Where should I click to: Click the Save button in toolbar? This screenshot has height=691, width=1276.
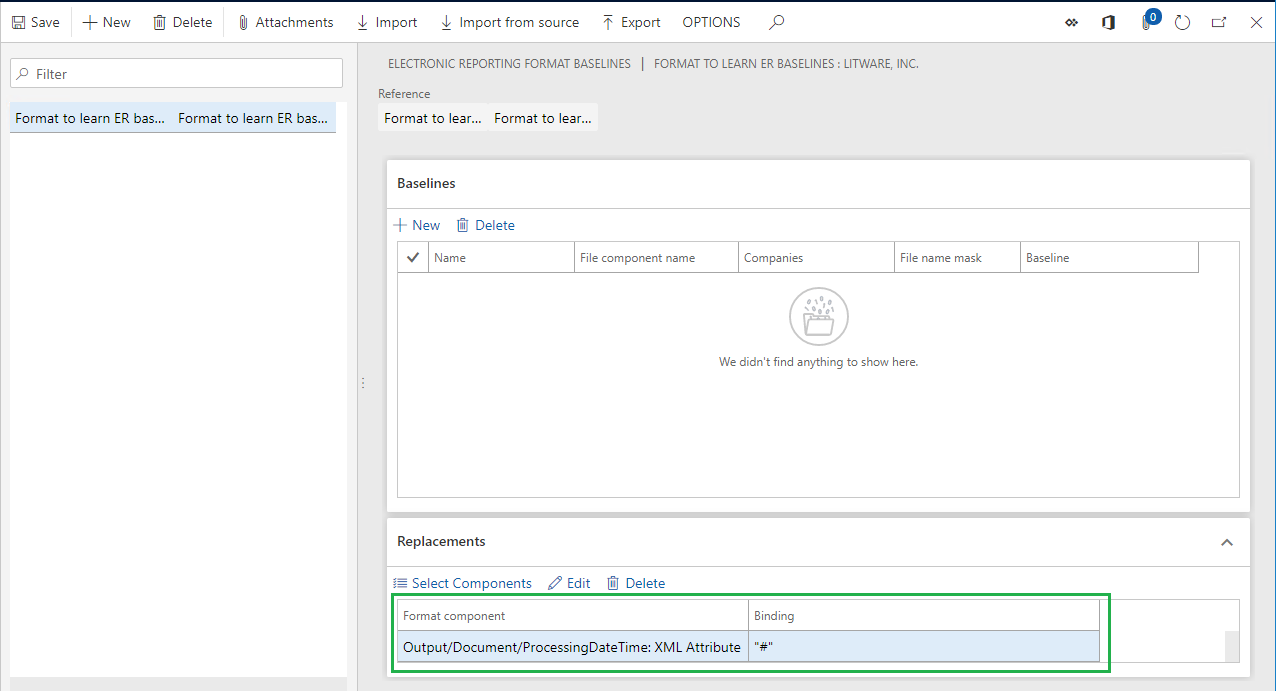tap(36, 22)
